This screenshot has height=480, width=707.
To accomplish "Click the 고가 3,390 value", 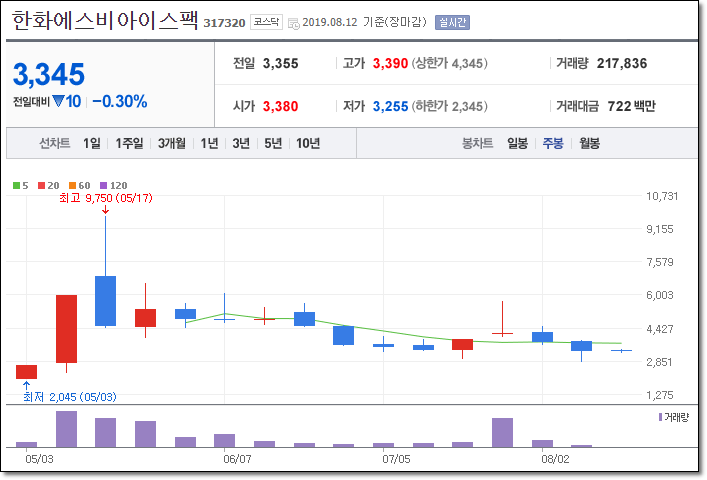I will (x=390, y=64).
